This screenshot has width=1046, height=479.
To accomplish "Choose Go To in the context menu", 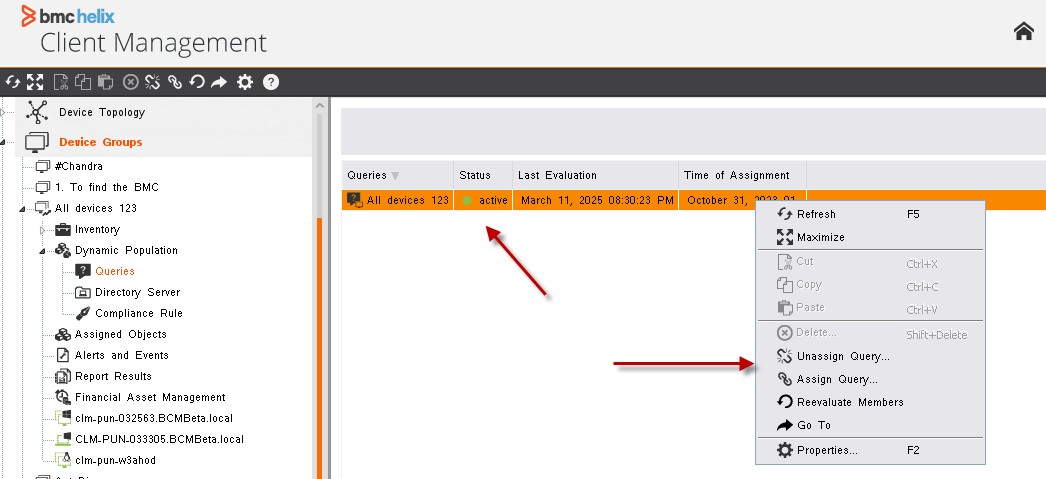I will [870, 425].
